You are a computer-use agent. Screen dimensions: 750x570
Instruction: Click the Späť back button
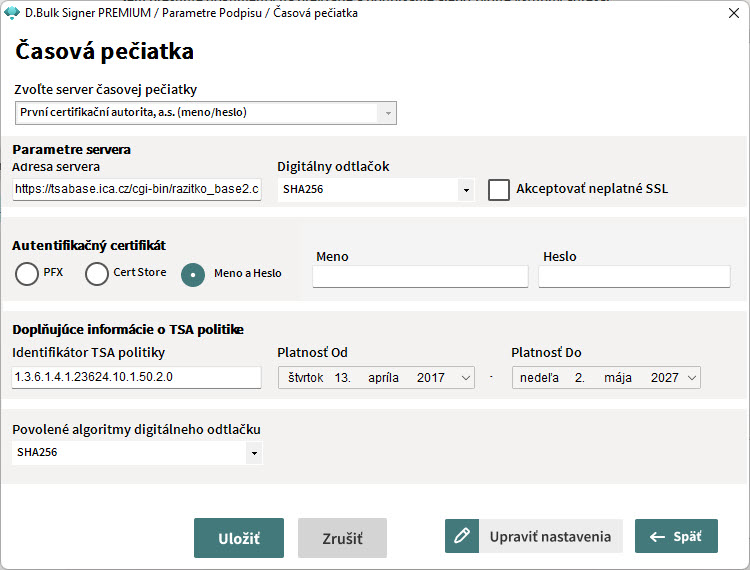676,537
